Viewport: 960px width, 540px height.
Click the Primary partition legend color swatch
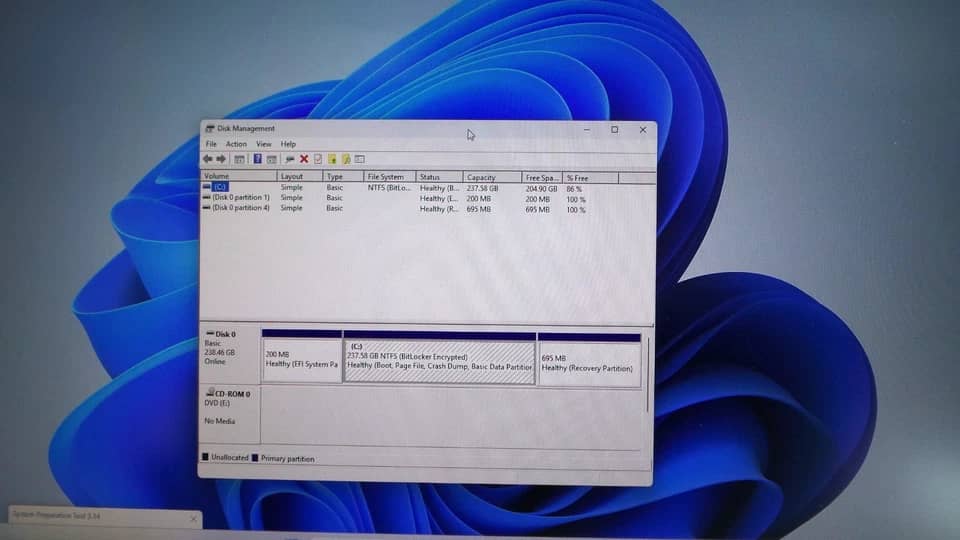pos(255,457)
